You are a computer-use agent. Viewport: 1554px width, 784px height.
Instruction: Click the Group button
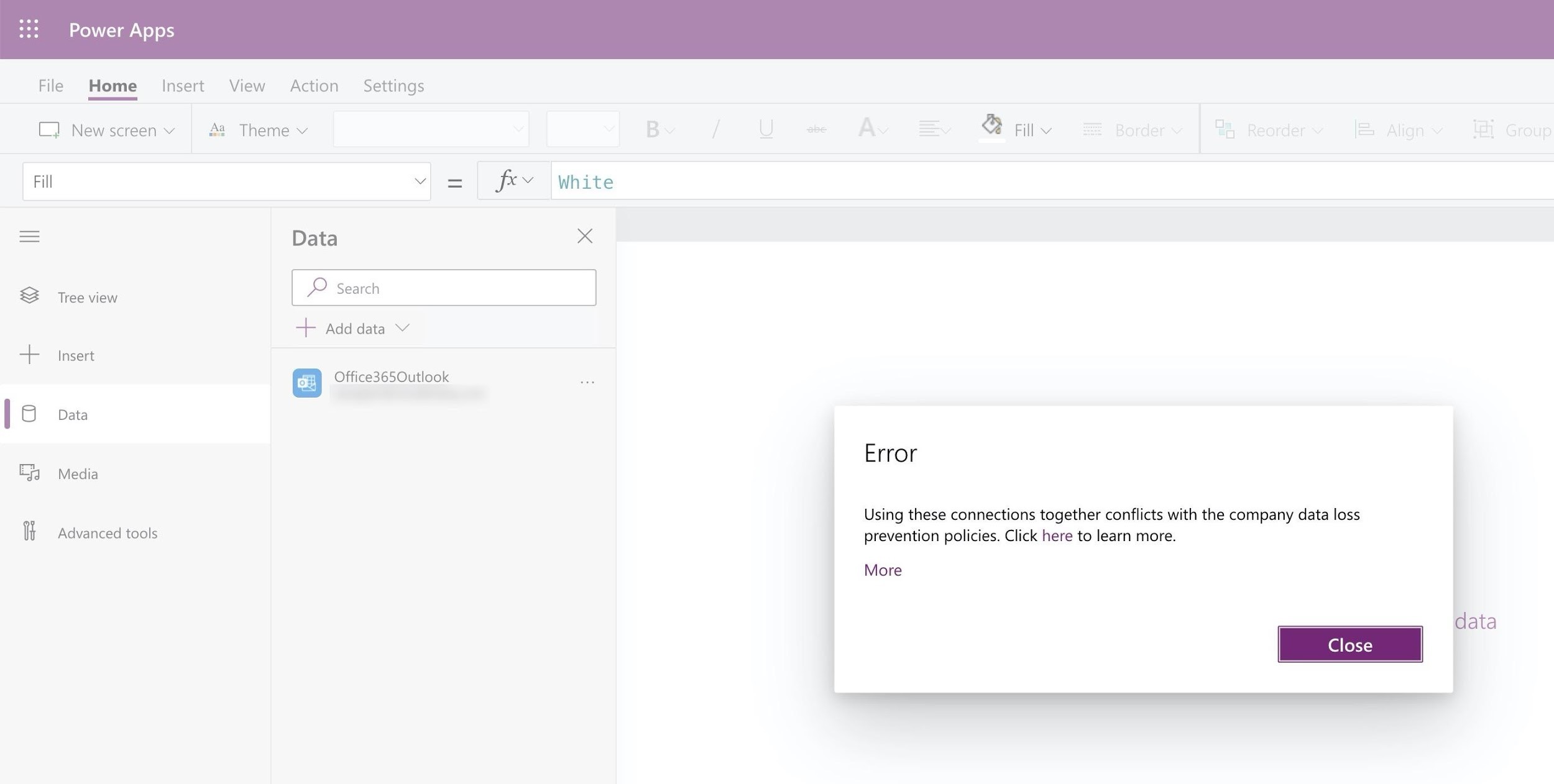pyautogui.click(x=1512, y=130)
